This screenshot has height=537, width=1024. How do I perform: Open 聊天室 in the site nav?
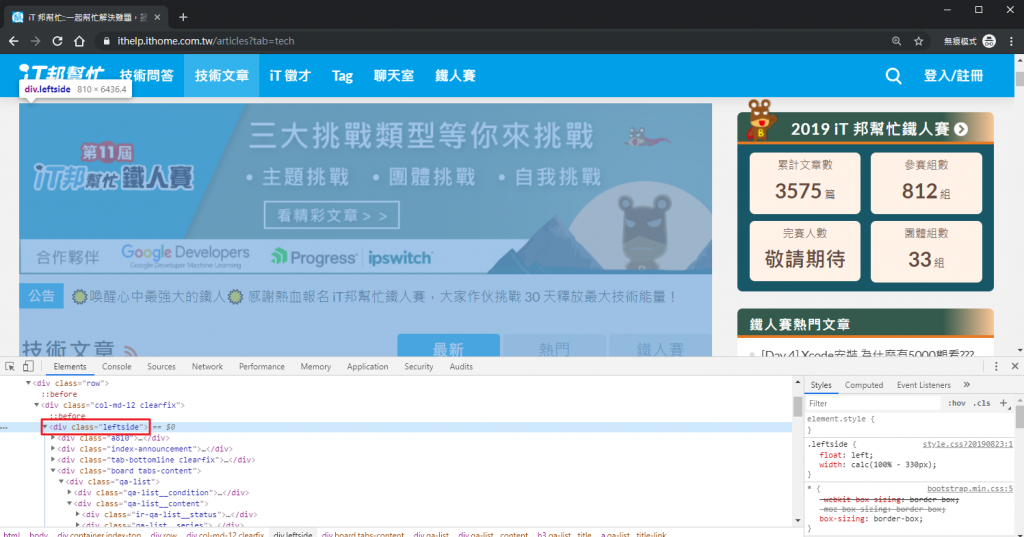[x=394, y=76]
